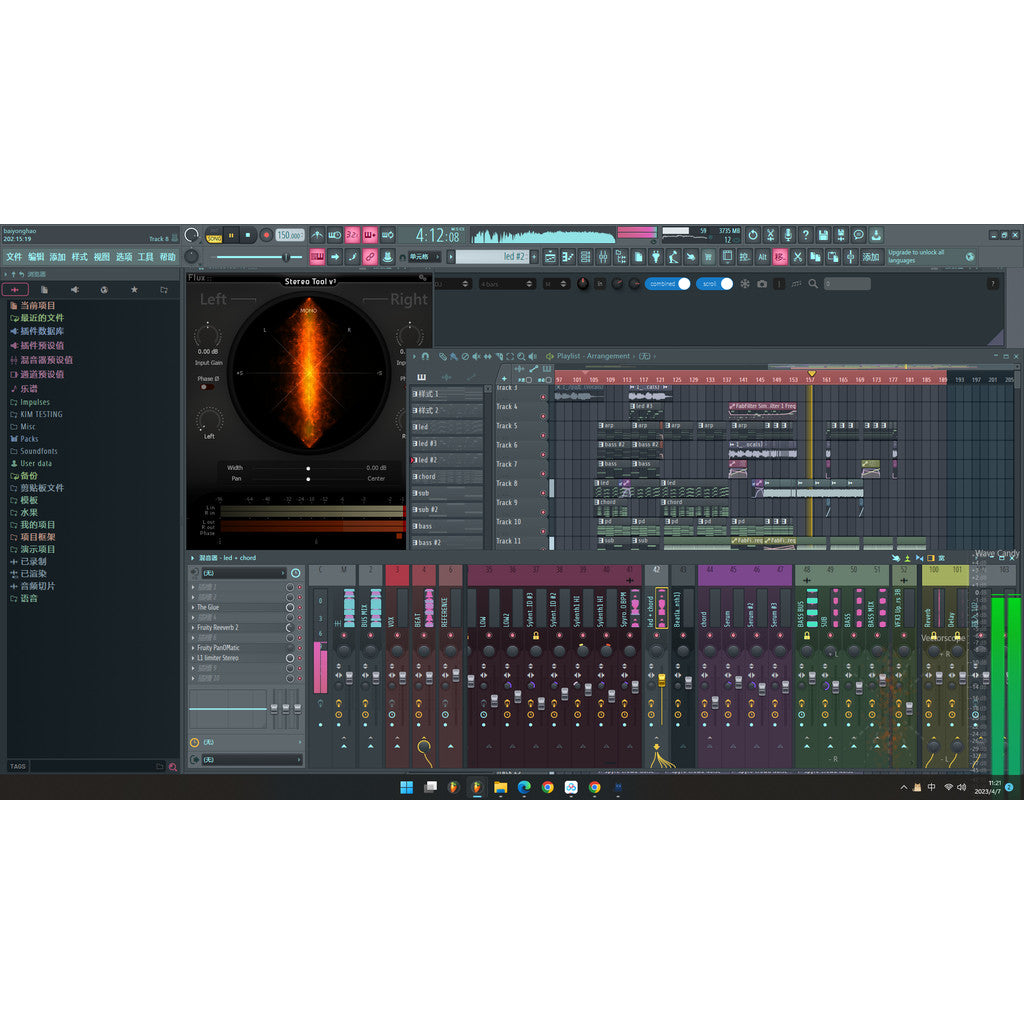The image size is (1024, 1024).
Task: Click the star favorites browser tab icon
Action: (x=134, y=289)
